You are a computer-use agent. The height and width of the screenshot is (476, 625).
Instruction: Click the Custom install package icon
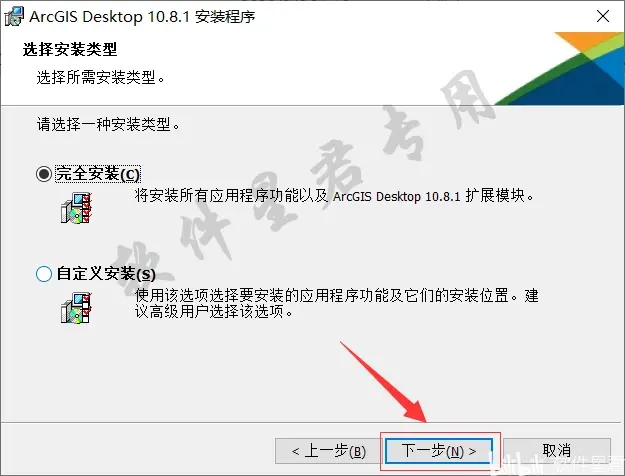(77, 307)
